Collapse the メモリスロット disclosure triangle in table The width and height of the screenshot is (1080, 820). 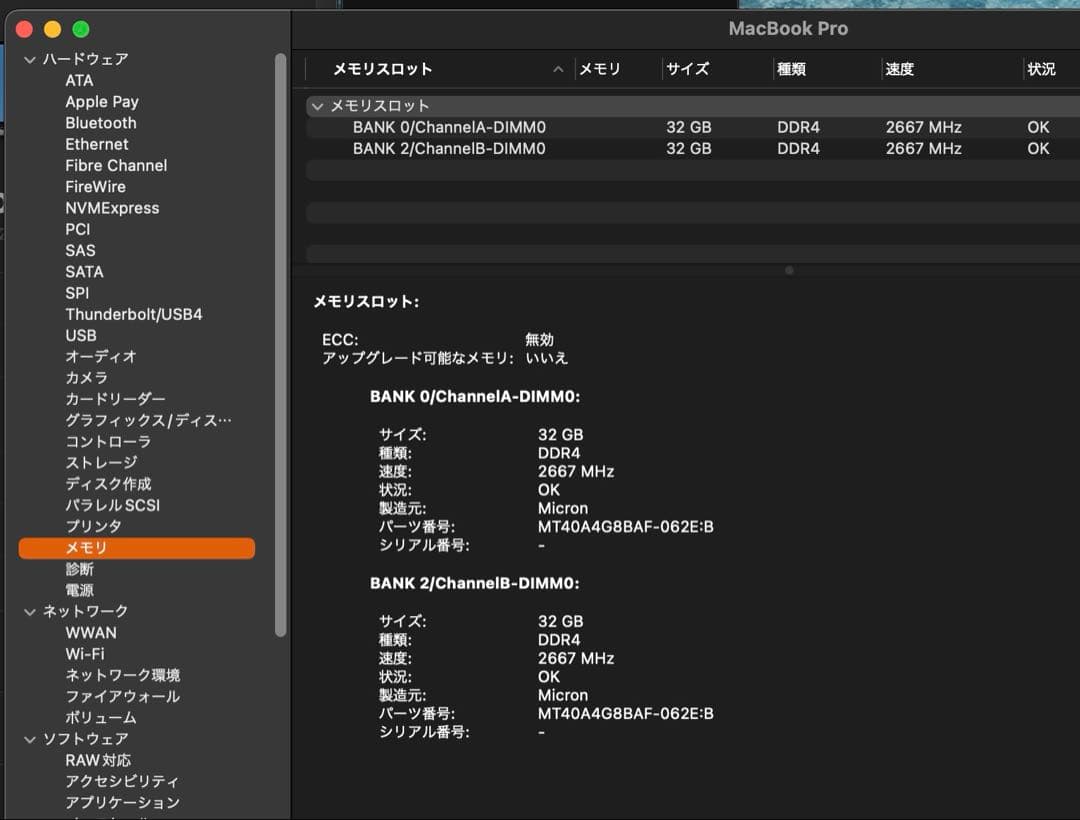[x=318, y=105]
